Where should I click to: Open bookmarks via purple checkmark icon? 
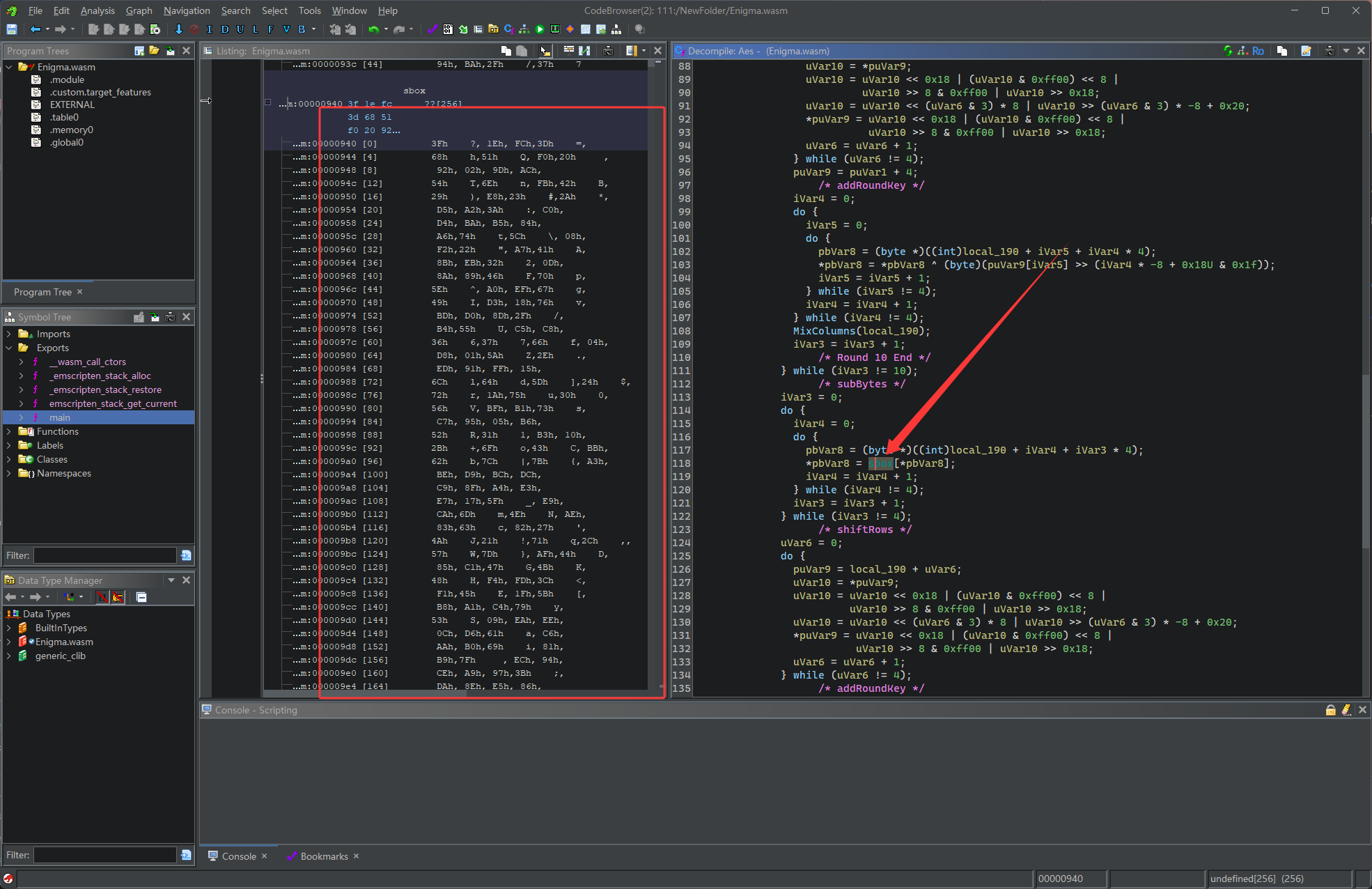pyautogui.click(x=432, y=29)
